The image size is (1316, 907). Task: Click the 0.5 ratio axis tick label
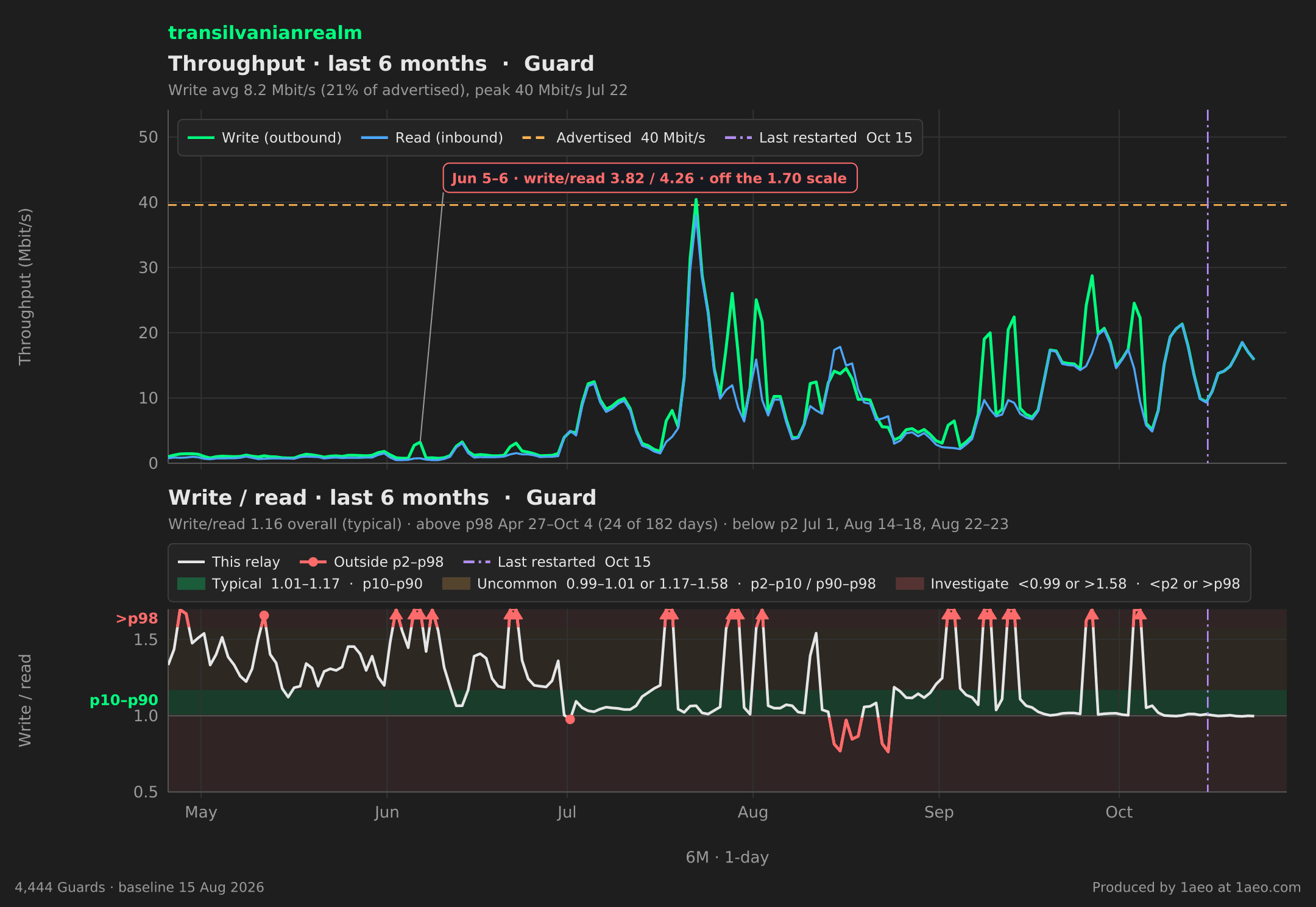coord(146,792)
